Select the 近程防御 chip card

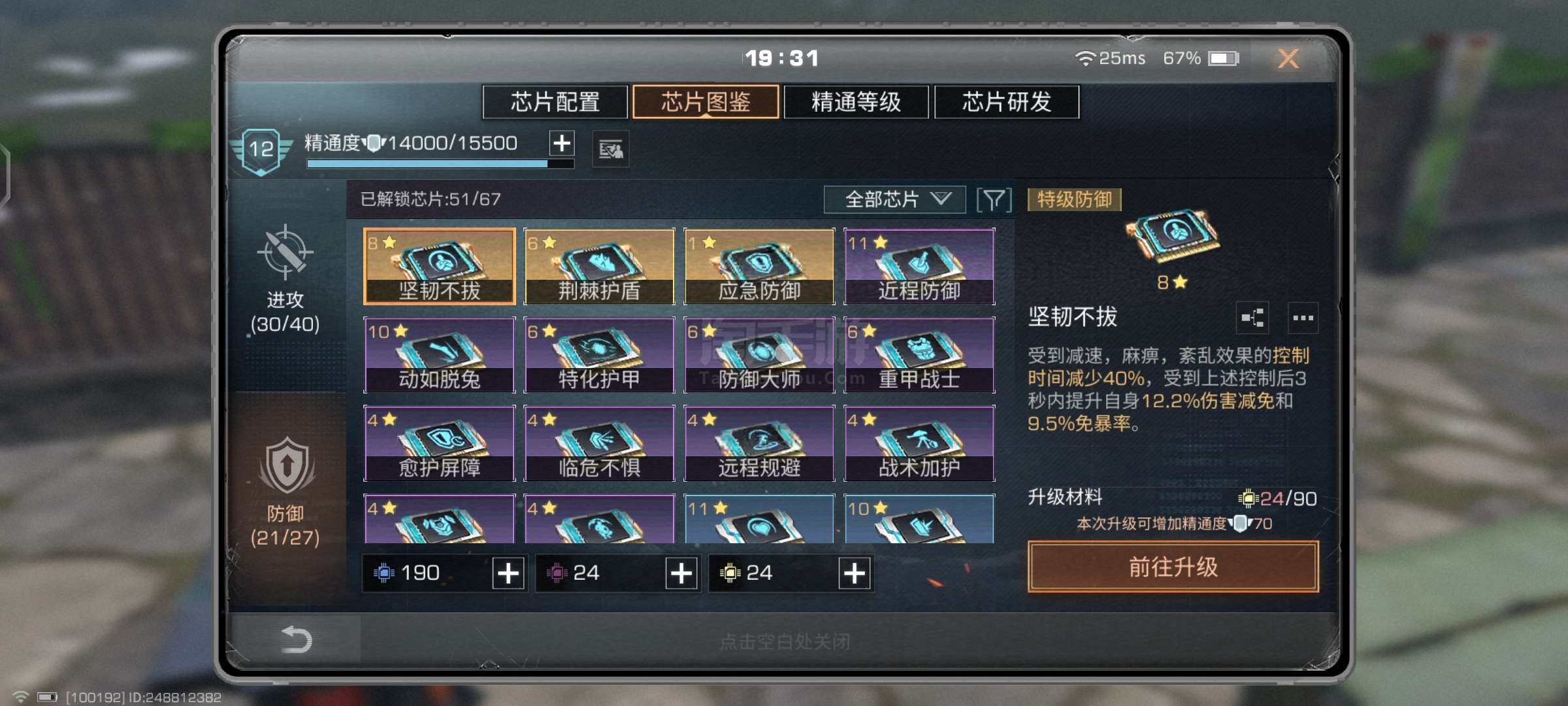coord(919,266)
